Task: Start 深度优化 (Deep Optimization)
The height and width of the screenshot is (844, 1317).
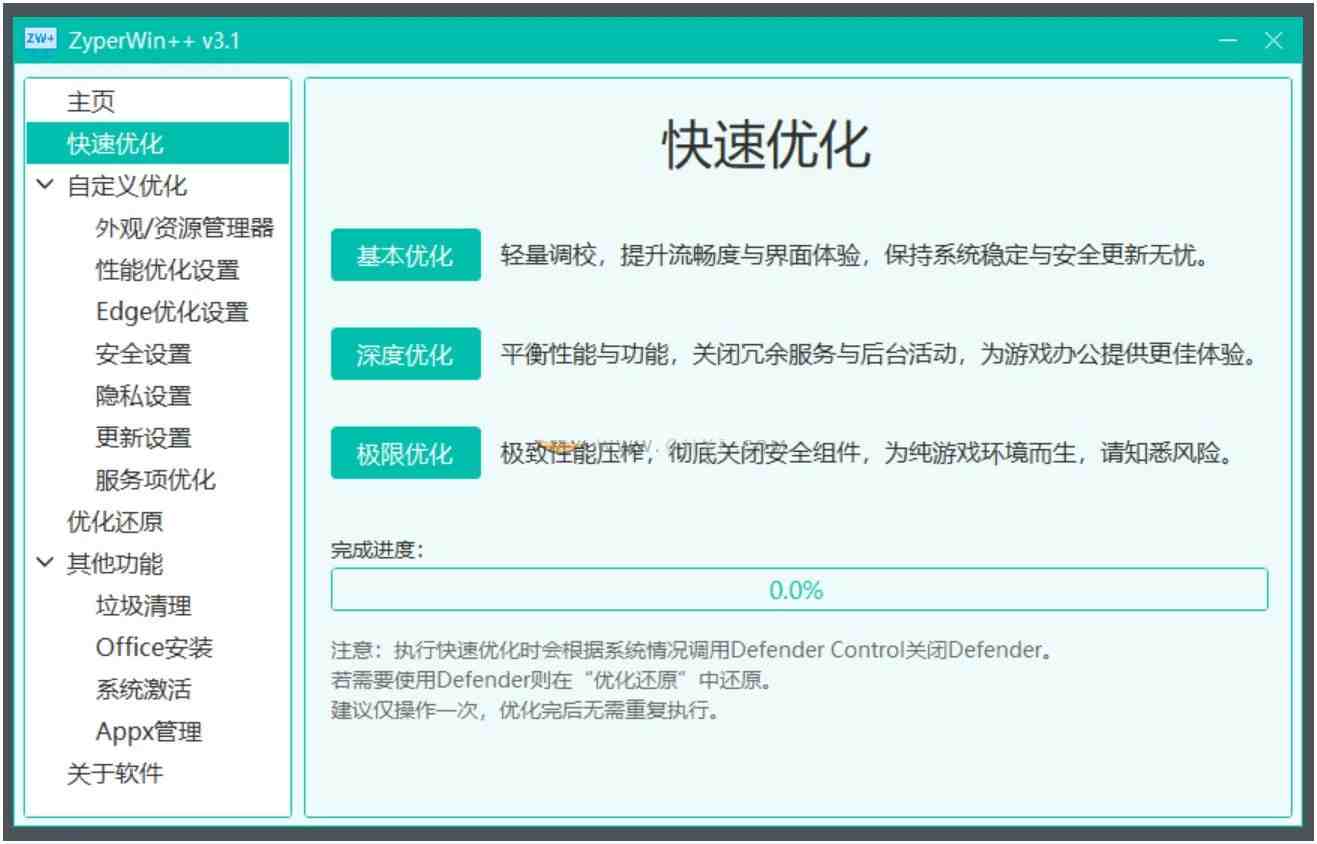Action: [405, 354]
